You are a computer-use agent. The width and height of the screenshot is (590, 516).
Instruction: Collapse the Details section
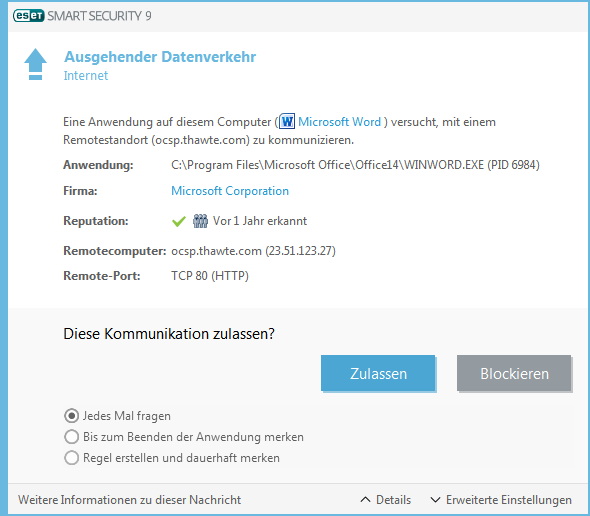coord(385,500)
